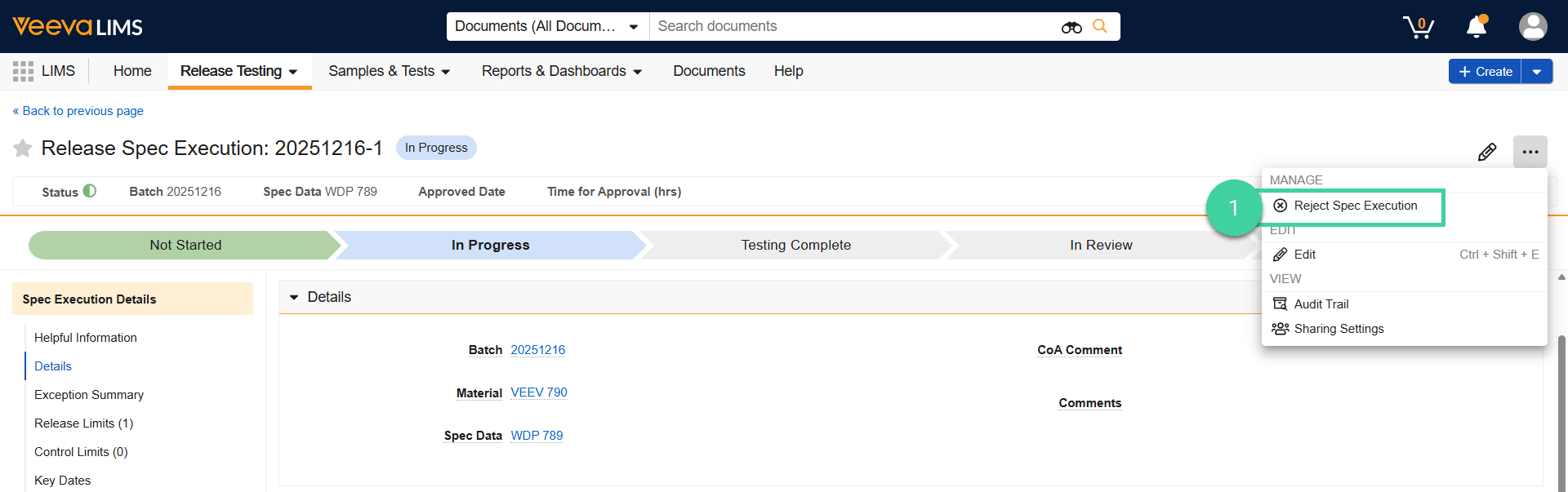Open the Create button dropdown arrow
Image resolution: width=1568 pixels, height=492 pixels.
pyautogui.click(x=1536, y=72)
